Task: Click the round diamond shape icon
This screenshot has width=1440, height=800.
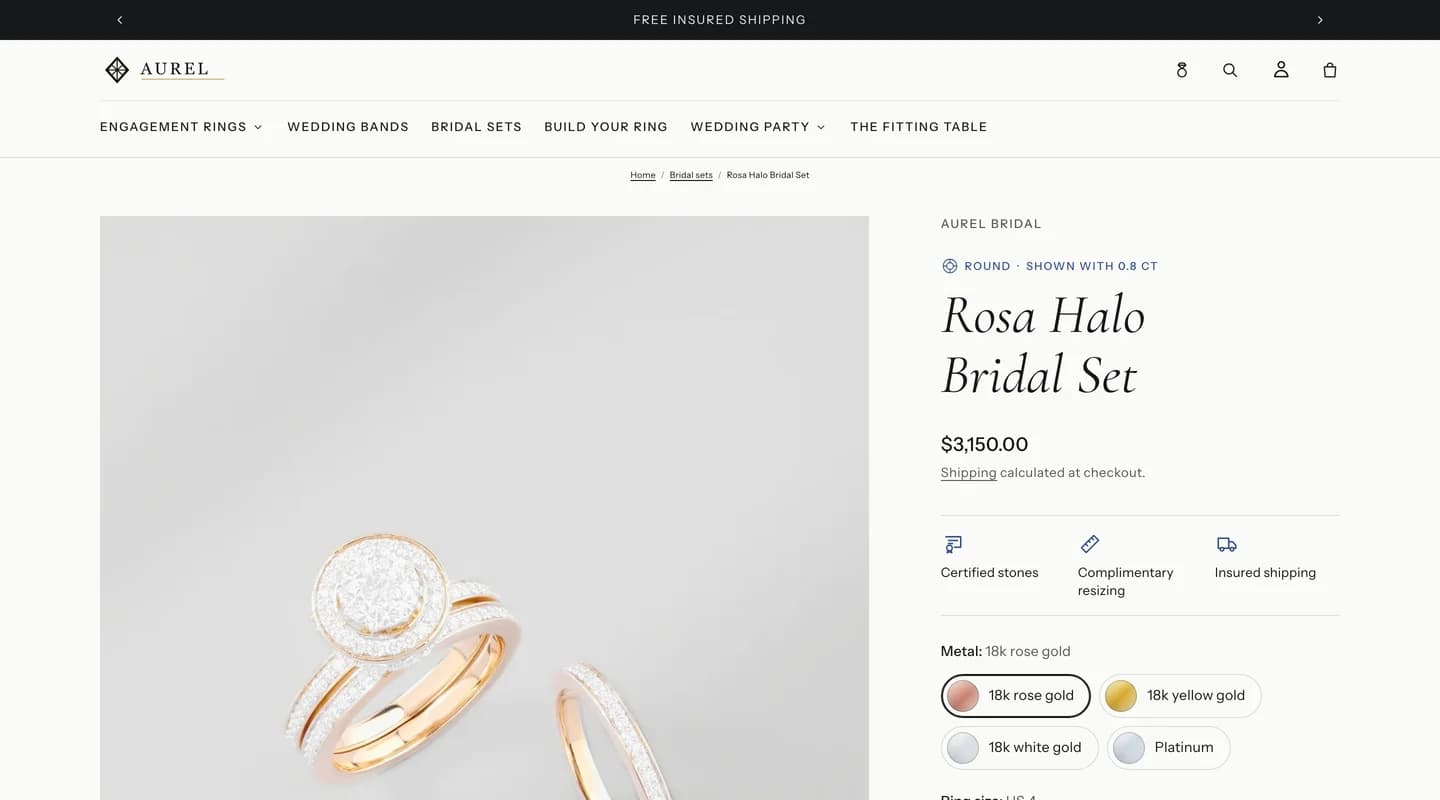Action: tap(950, 266)
